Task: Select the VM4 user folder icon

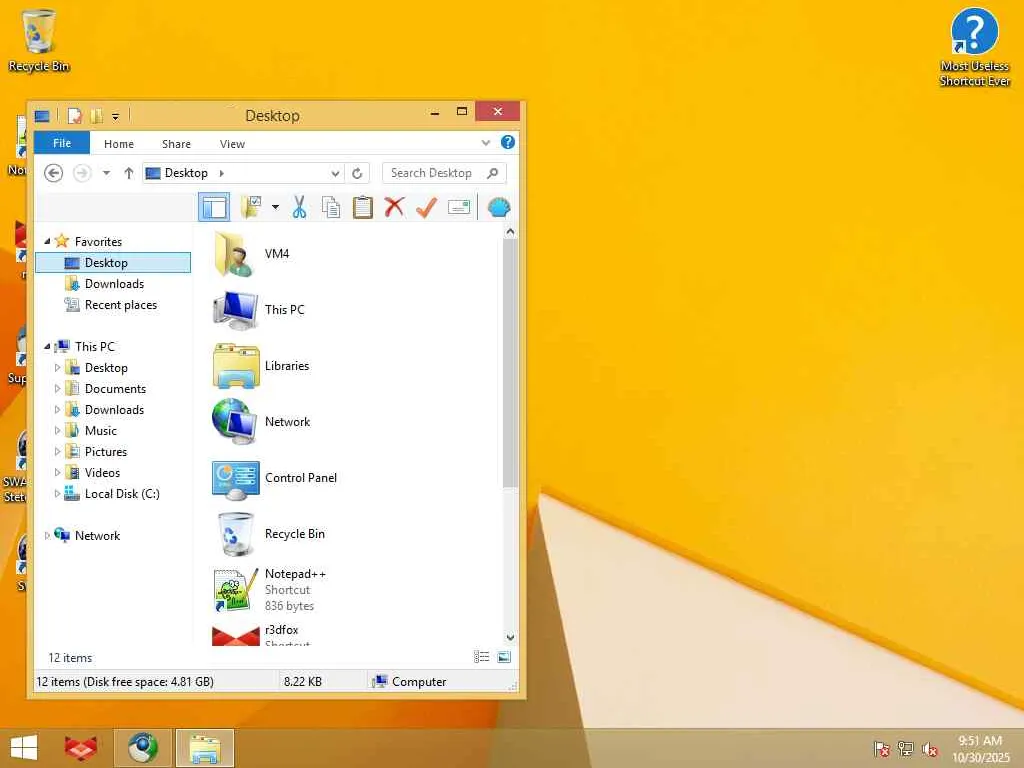Action: pyautogui.click(x=234, y=253)
